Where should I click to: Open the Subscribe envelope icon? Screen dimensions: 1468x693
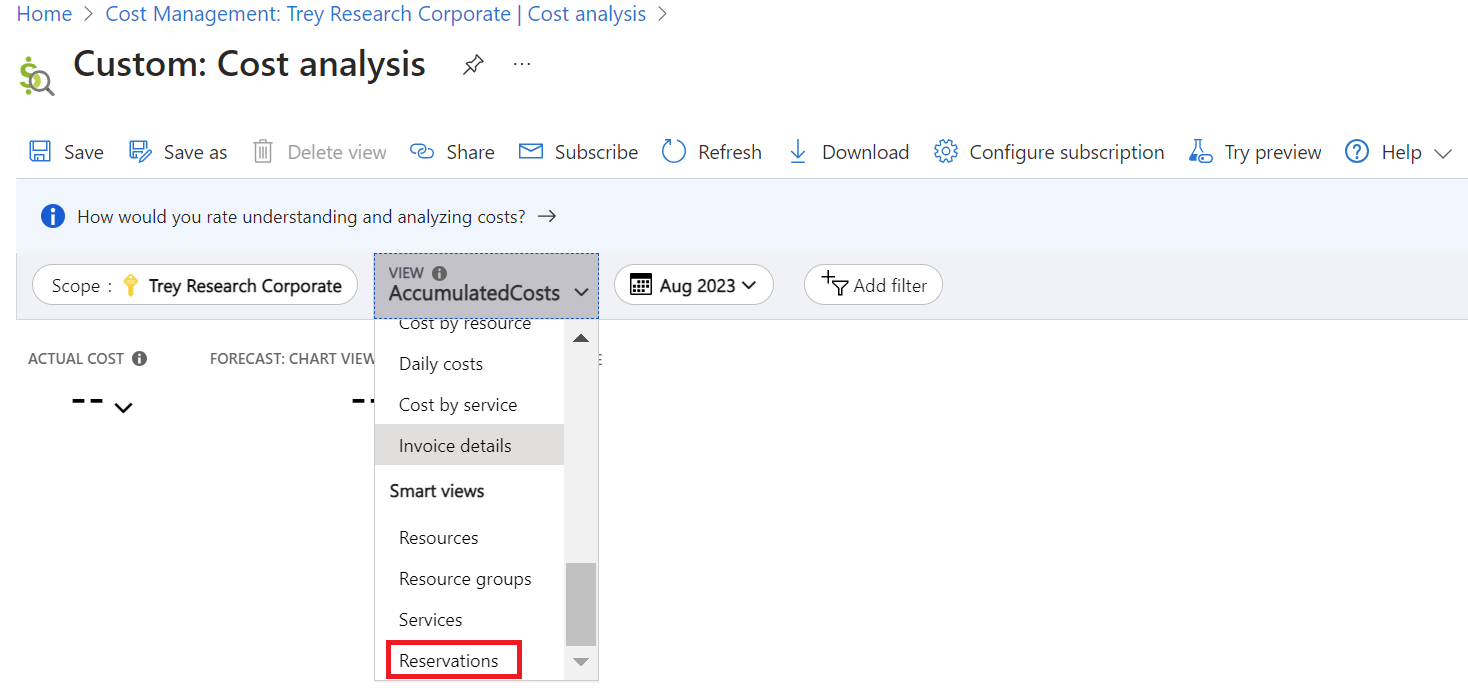[529, 150]
